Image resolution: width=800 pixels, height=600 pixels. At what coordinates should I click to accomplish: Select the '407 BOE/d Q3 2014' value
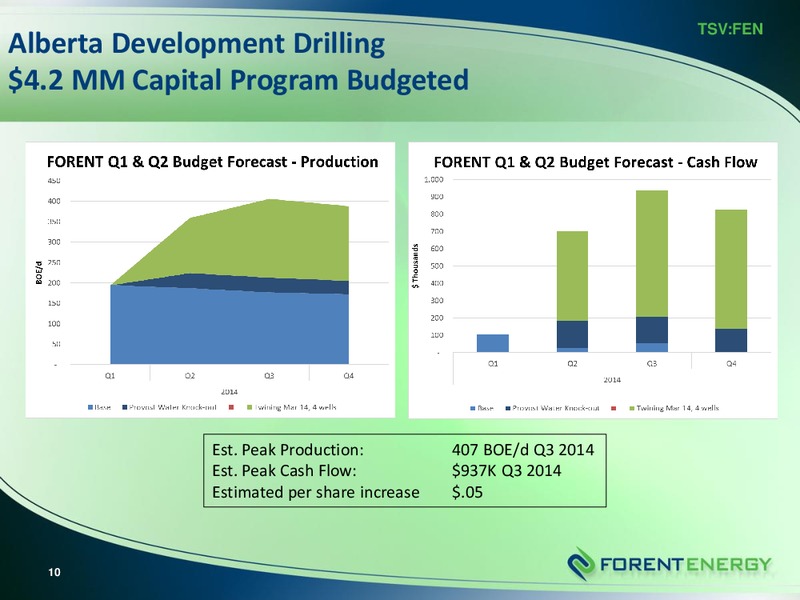(x=523, y=450)
